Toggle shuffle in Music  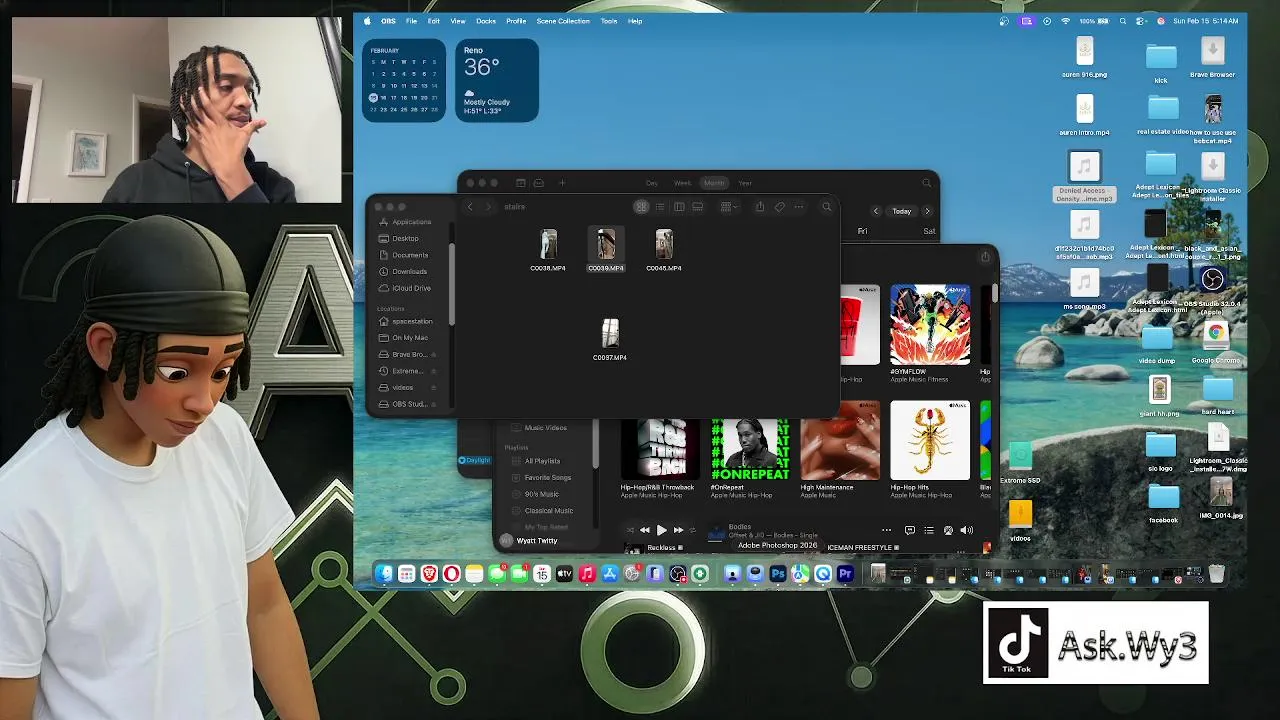tap(629, 530)
